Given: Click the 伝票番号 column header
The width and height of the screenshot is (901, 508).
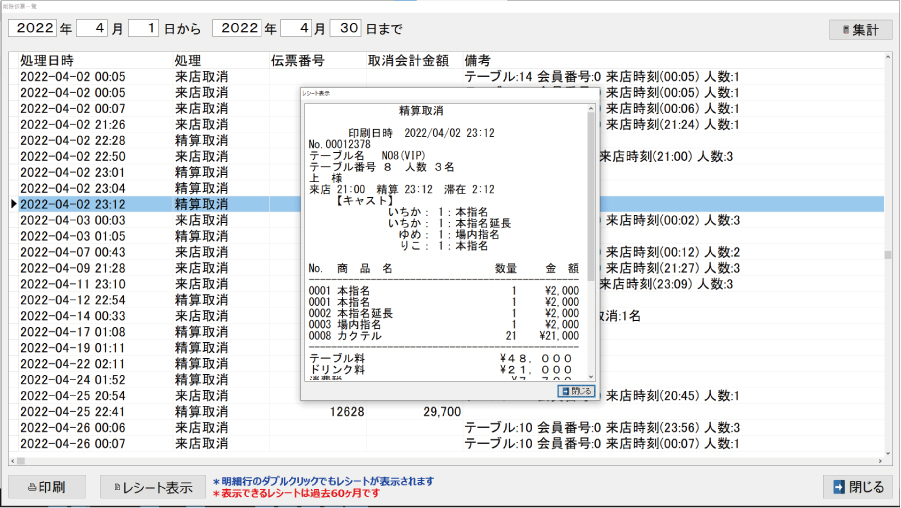Looking at the screenshot, I should [x=297, y=60].
